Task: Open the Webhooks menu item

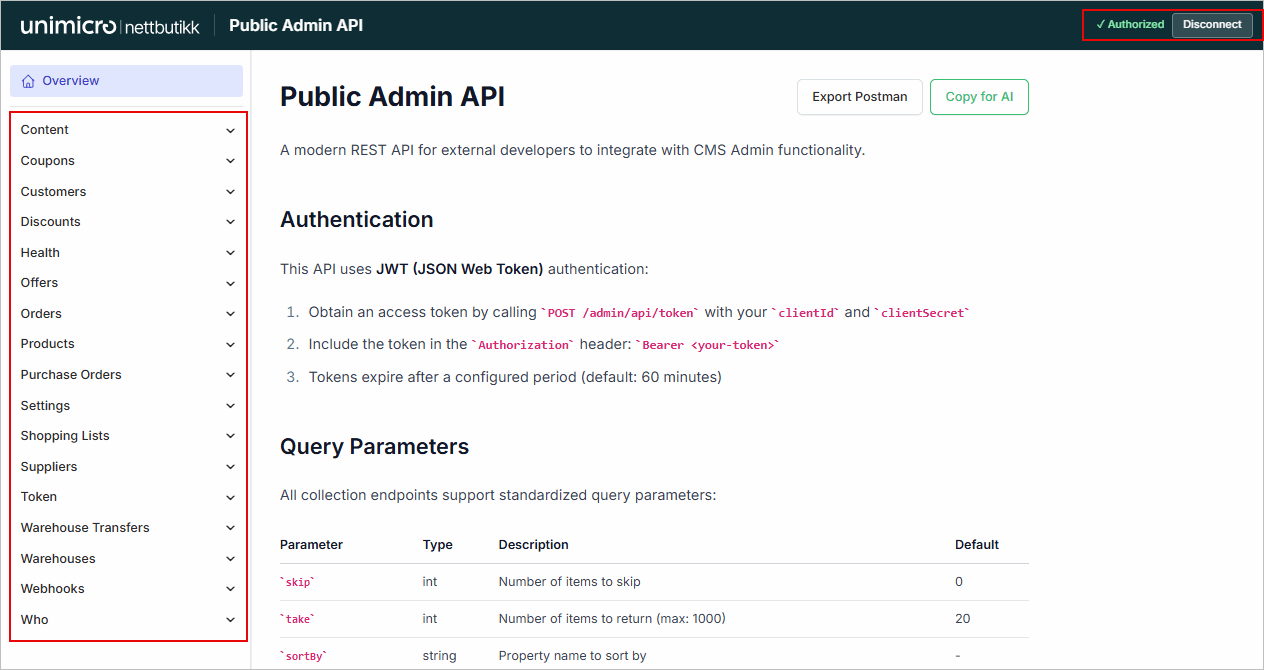Action: pyautogui.click(x=127, y=589)
